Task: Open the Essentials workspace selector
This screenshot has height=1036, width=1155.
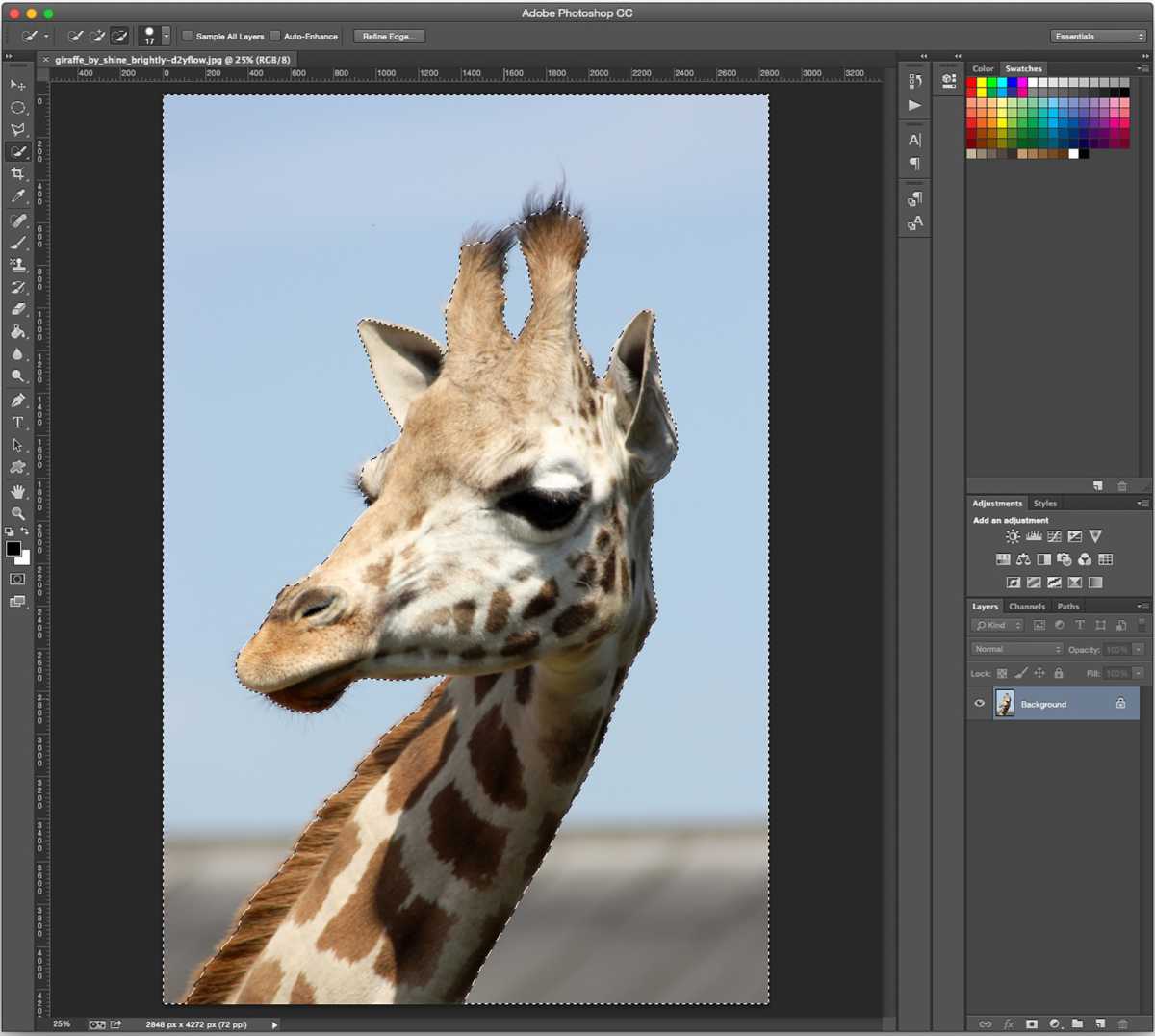Action: tap(1096, 35)
